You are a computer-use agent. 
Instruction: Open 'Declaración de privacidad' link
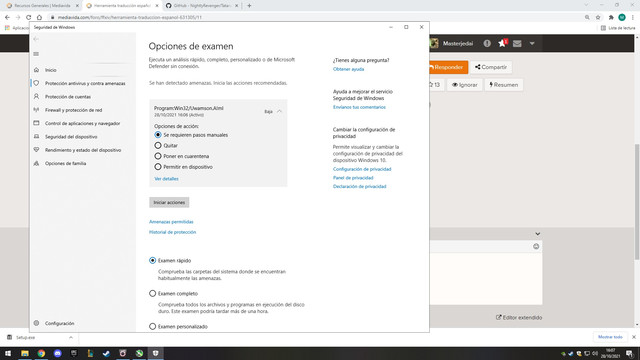tap(359, 186)
